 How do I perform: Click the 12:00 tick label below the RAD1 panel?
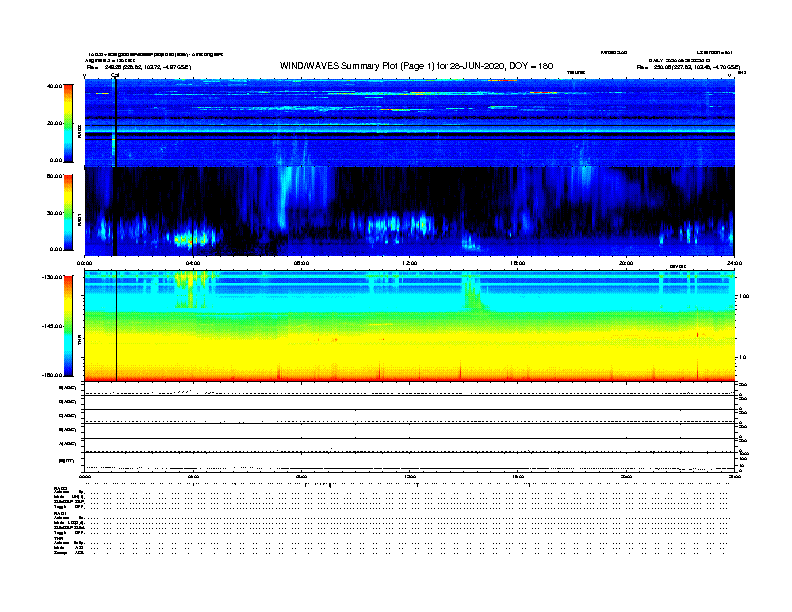tap(410, 263)
